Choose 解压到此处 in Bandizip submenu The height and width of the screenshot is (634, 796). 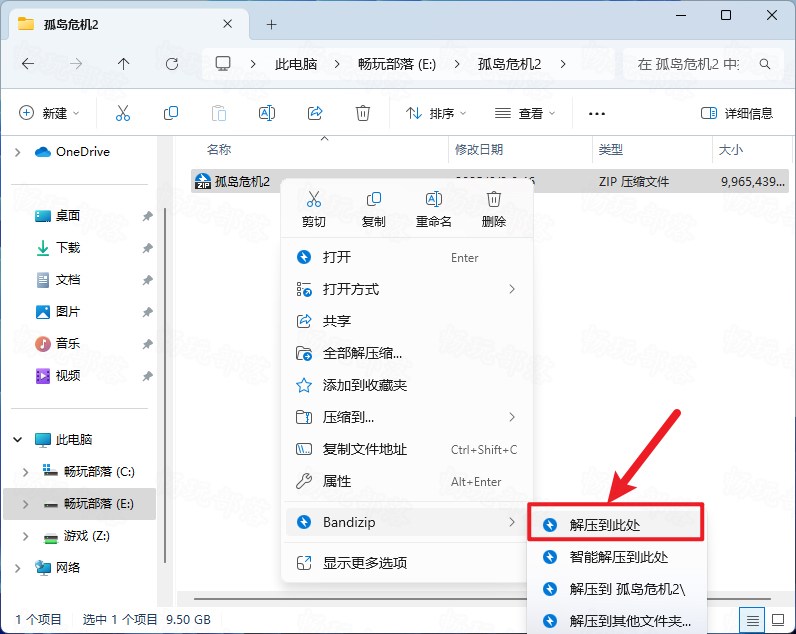[x=615, y=525]
